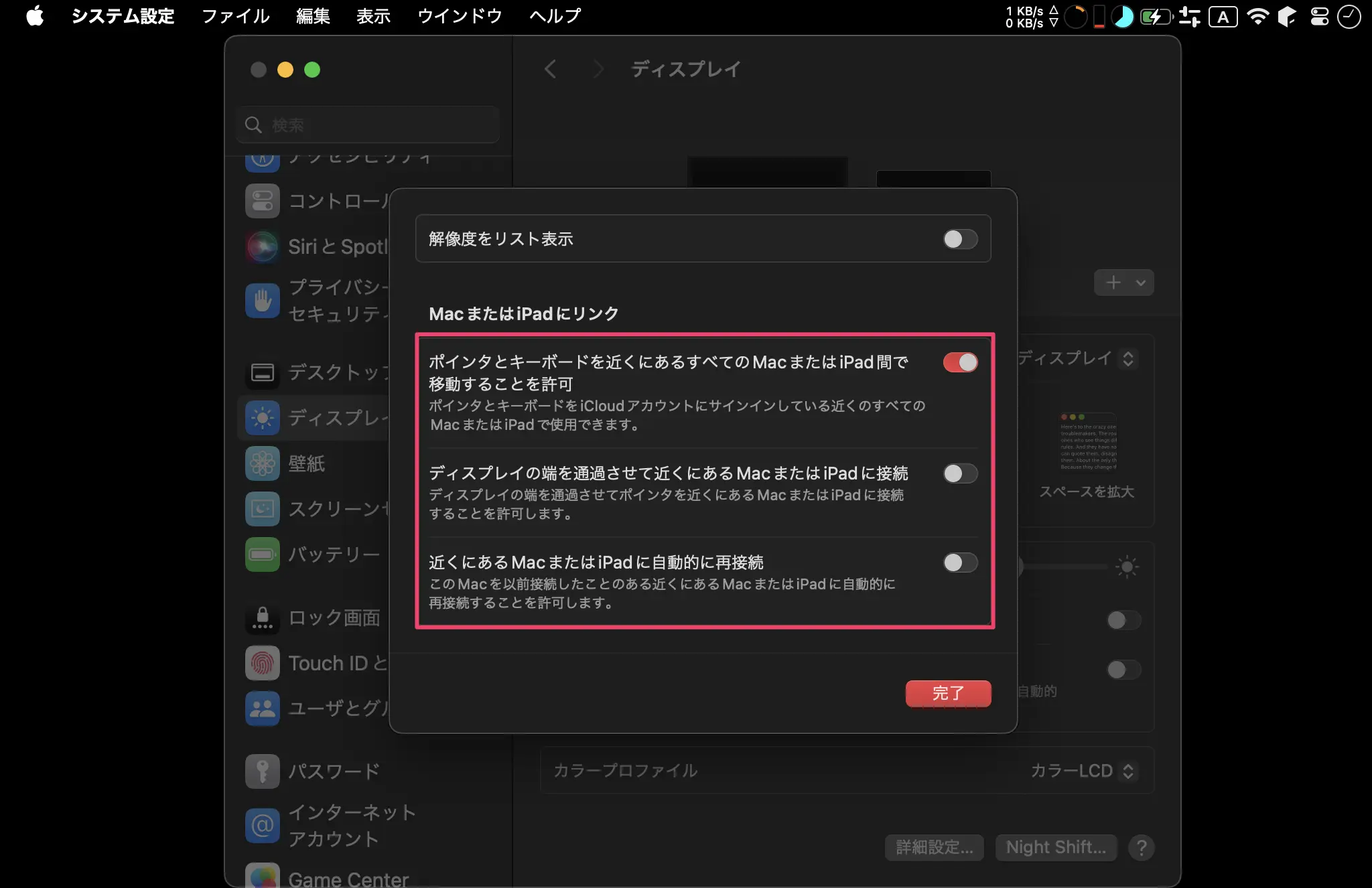
Task: Adjust the brightness slider
Action: pyautogui.click(x=1064, y=567)
